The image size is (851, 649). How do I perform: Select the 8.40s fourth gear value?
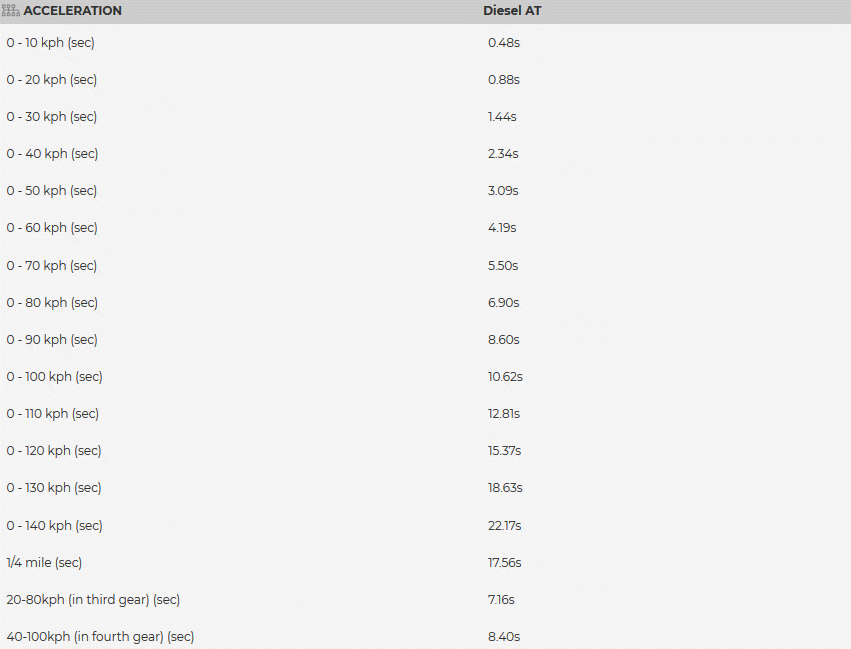tap(504, 637)
